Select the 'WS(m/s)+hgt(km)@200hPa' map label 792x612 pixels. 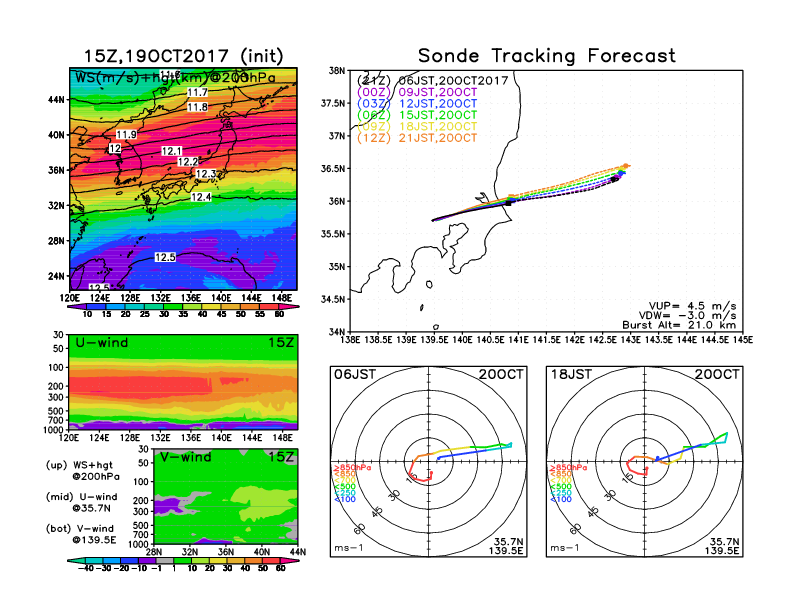click(x=175, y=78)
